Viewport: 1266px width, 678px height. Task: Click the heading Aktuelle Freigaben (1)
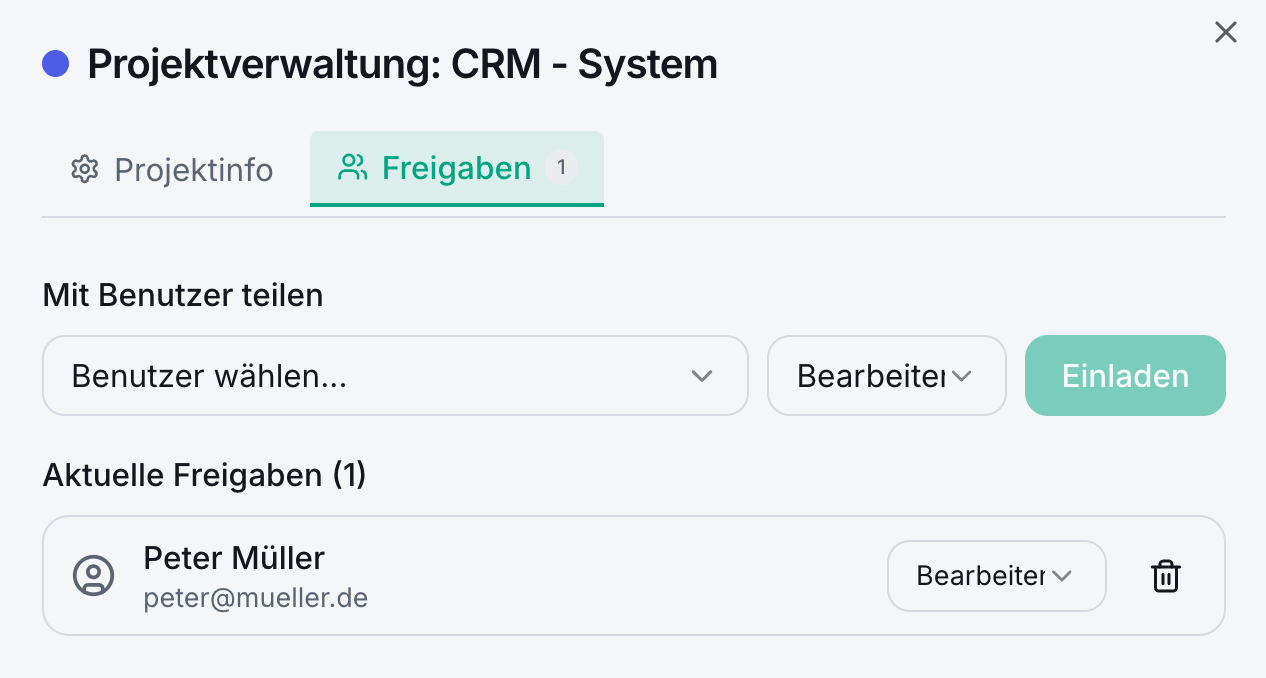point(204,475)
